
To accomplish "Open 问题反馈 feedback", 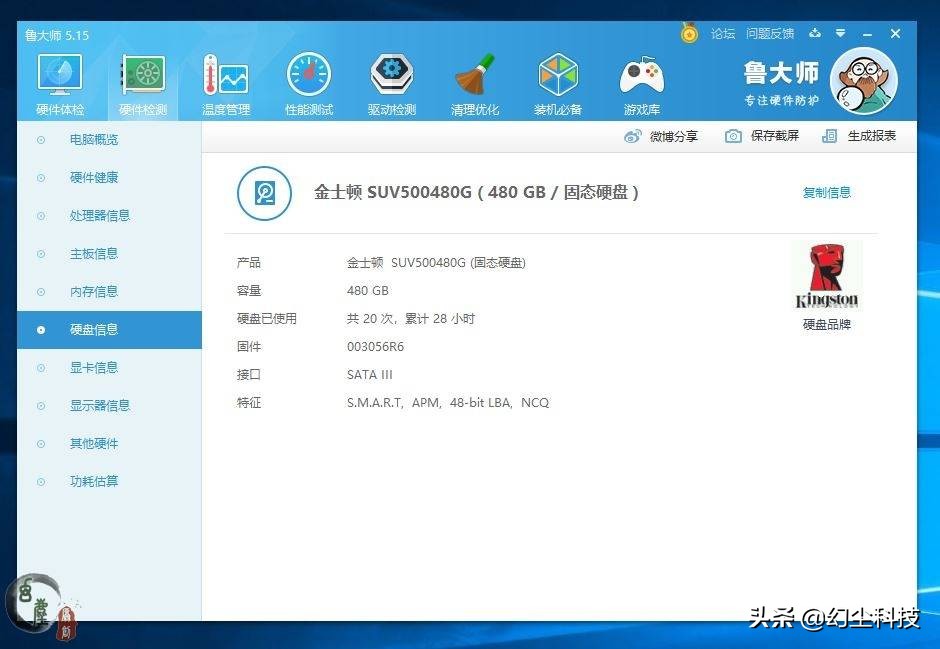I will tap(770, 33).
